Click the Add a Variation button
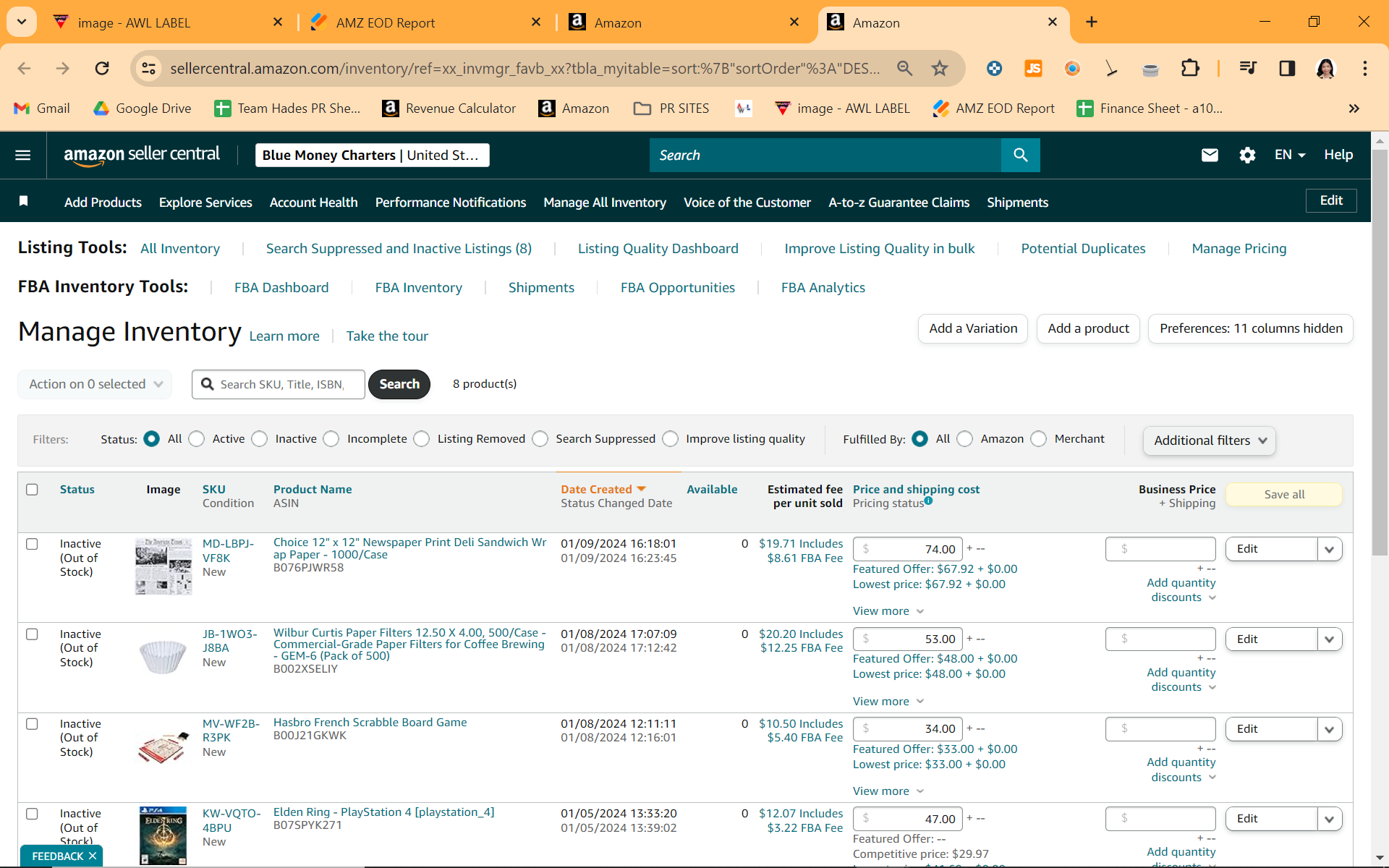Image resolution: width=1389 pixels, height=868 pixels. point(973,328)
